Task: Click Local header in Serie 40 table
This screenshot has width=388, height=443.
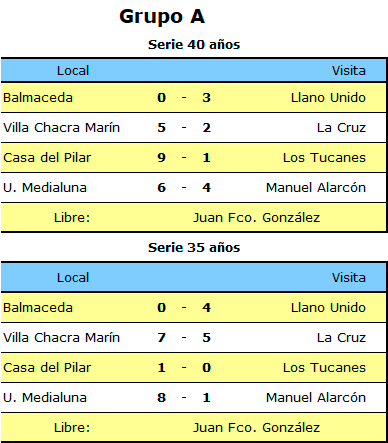Action: [73, 71]
